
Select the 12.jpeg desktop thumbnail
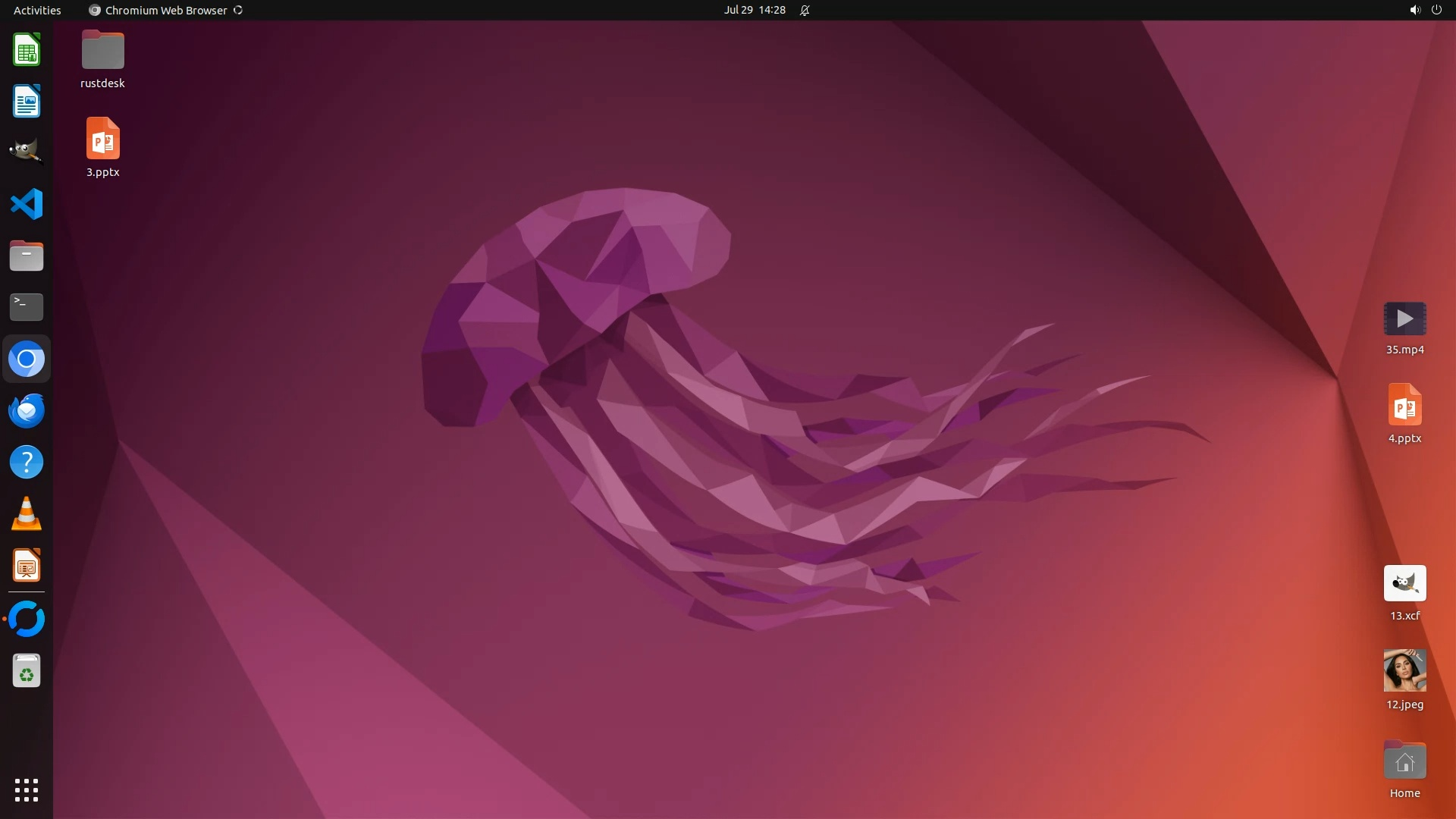1404,670
